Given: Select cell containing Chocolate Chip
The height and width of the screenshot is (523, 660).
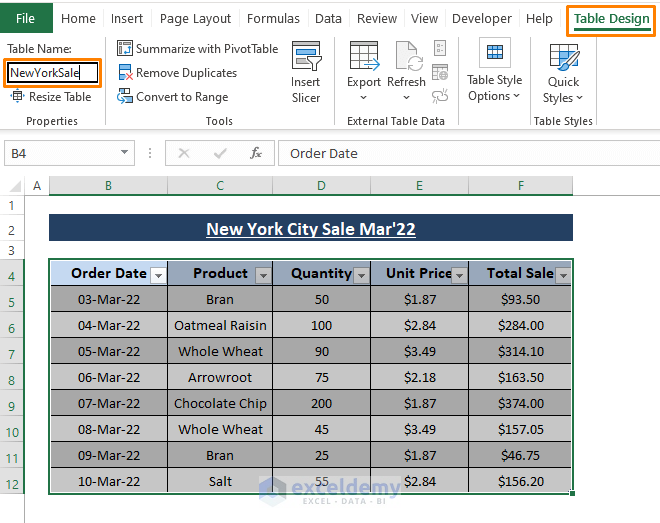Looking at the screenshot, I should tap(220, 403).
